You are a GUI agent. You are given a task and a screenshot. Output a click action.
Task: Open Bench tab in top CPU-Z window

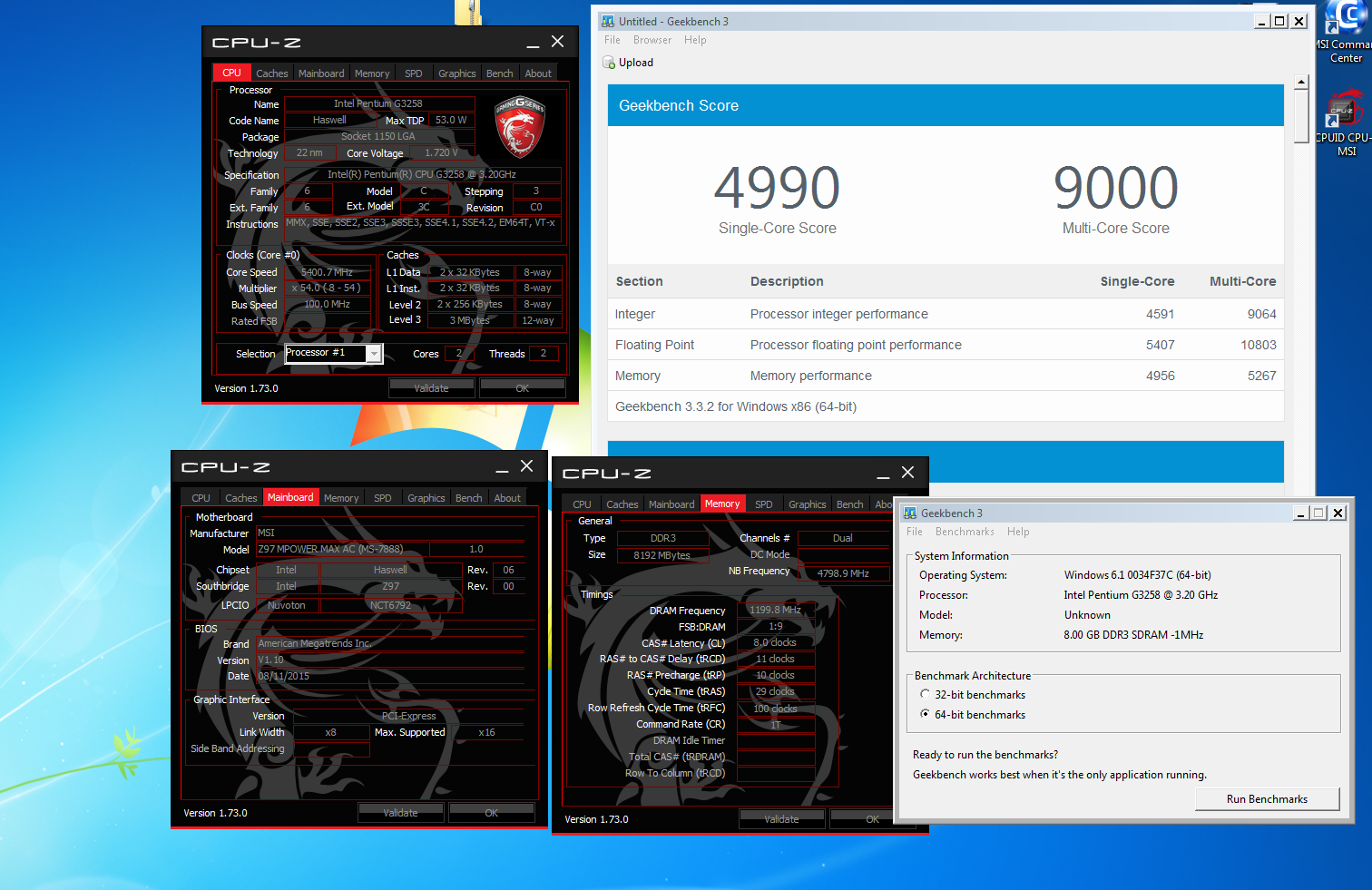click(x=499, y=73)
